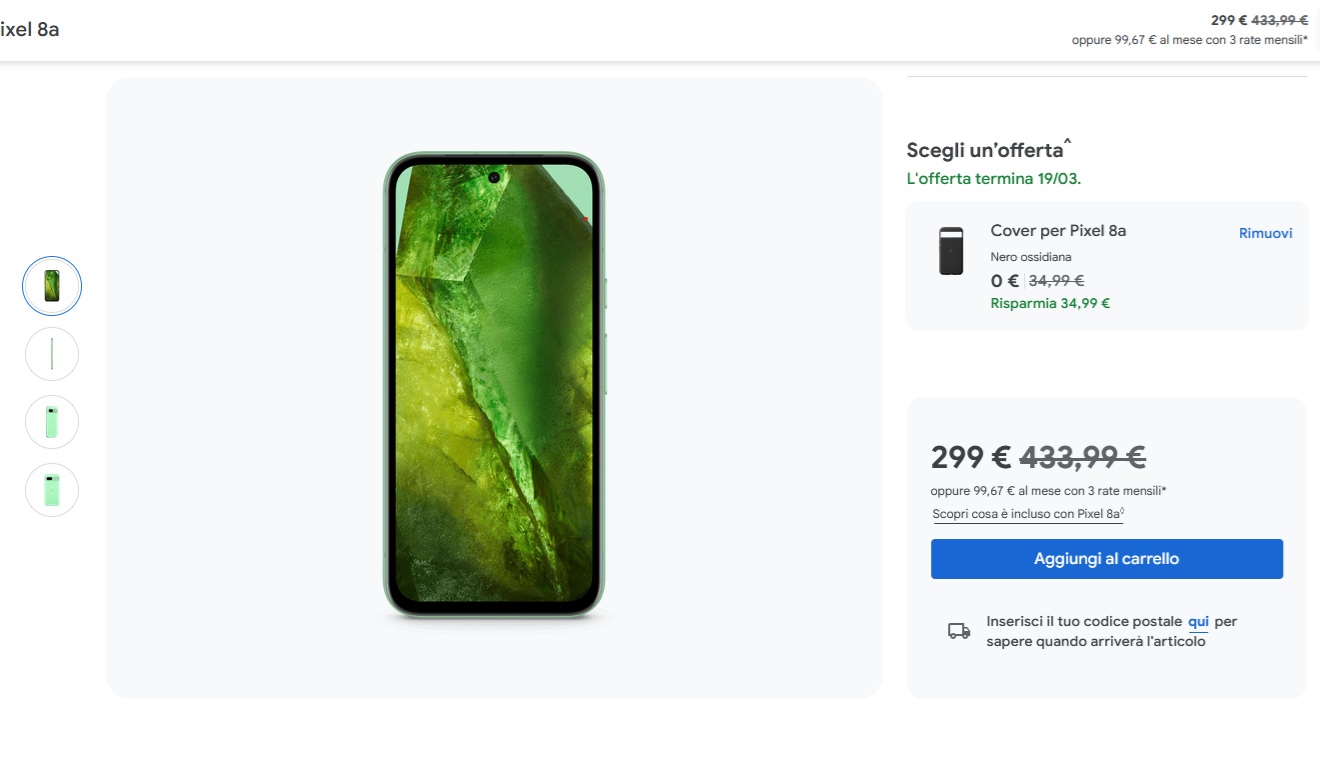Select the straight back-view phone thumbnail

[x=52, y=490]
